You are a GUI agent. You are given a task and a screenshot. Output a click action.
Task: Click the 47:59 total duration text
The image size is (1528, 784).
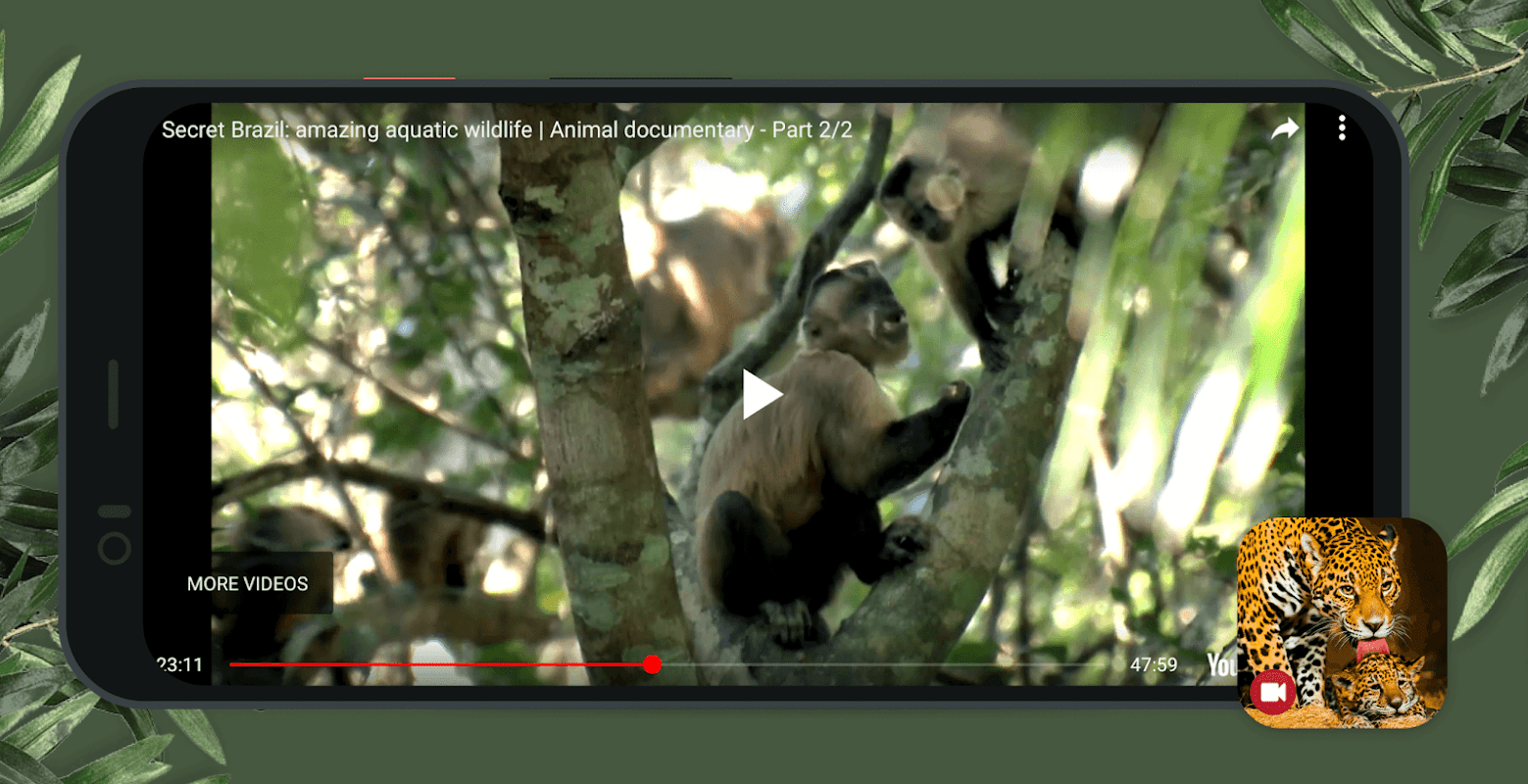tap(1154, 664)
